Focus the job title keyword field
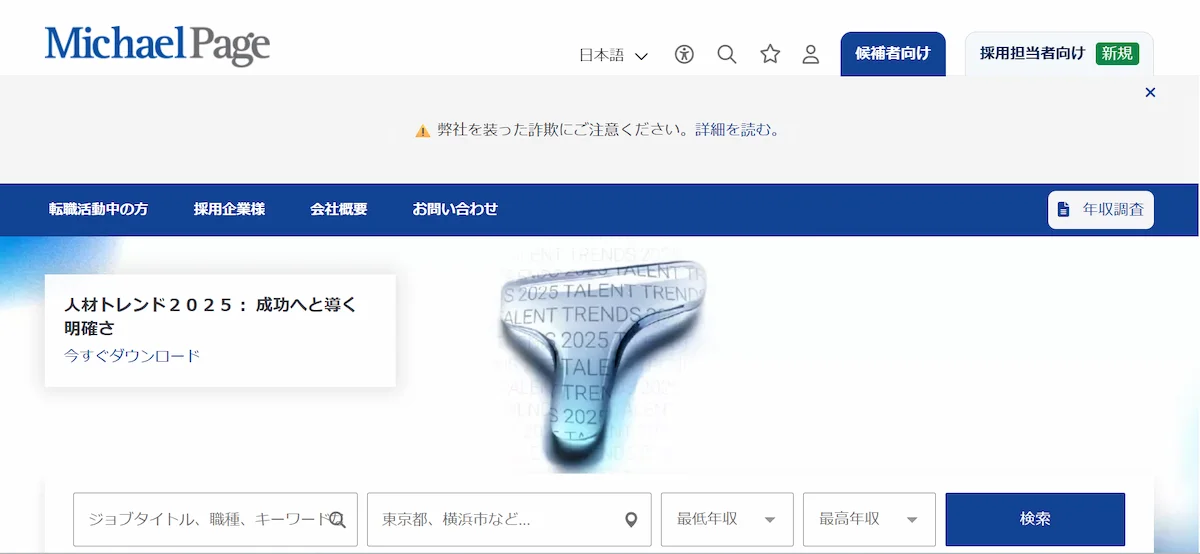This screenshot has width=1200, height=554. click(x=215, y=519)
